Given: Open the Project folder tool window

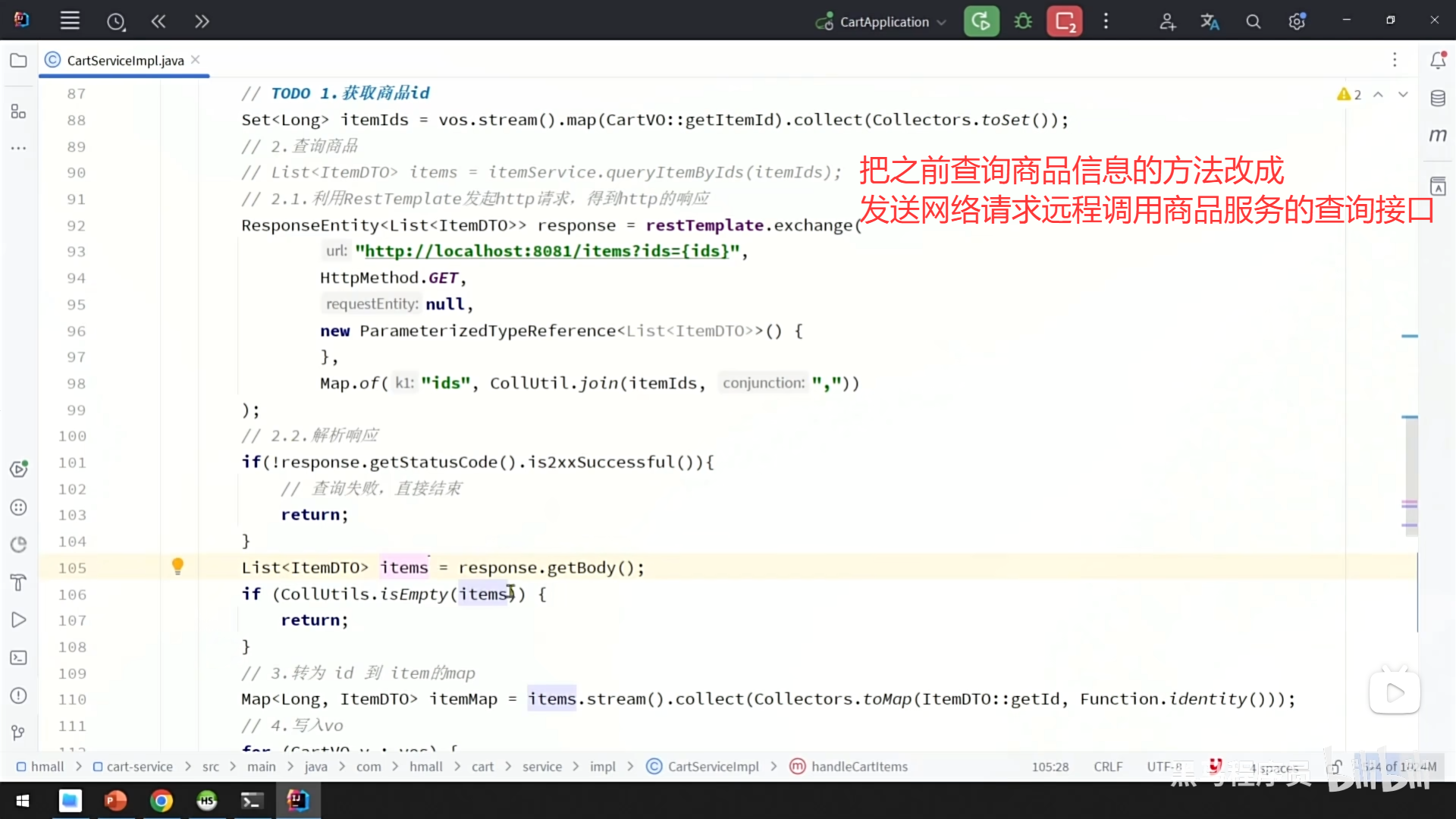Looking at the screenshot, I should [18, 61].
